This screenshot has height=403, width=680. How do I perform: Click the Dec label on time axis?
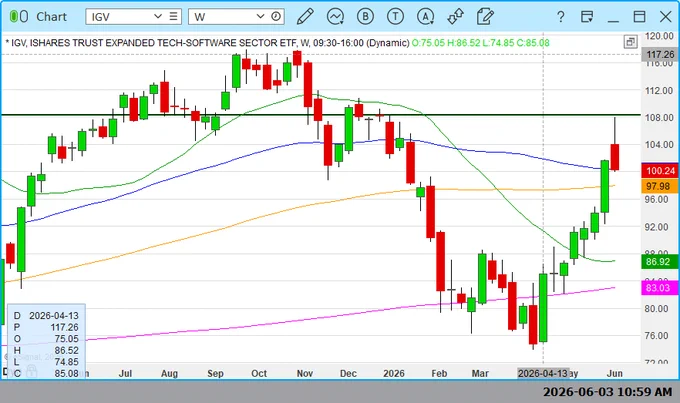(x=348, y=373)
